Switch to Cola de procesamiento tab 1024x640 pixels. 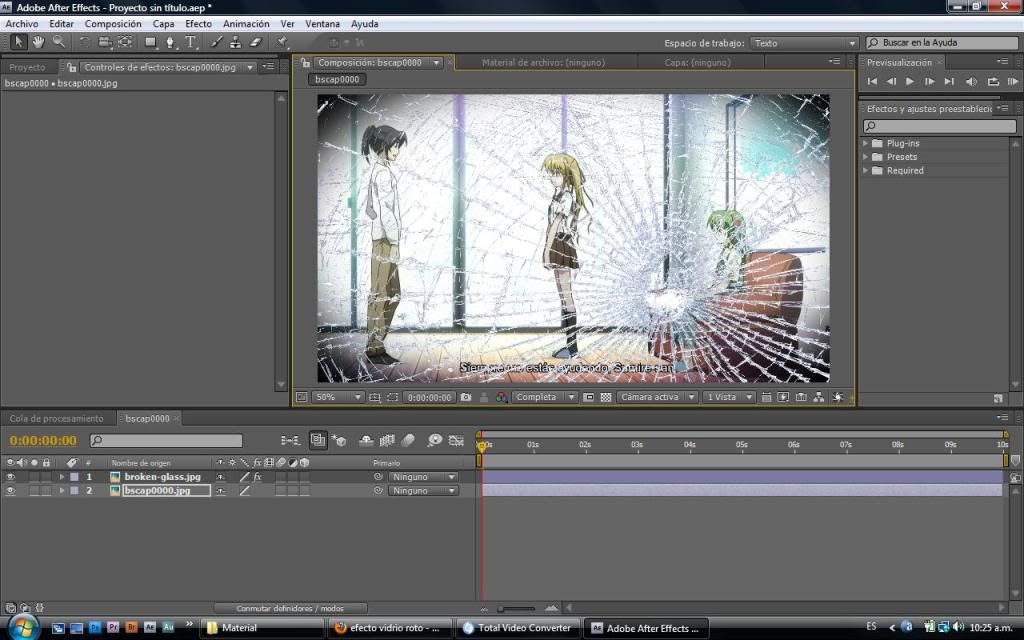(x=56, y=419)
